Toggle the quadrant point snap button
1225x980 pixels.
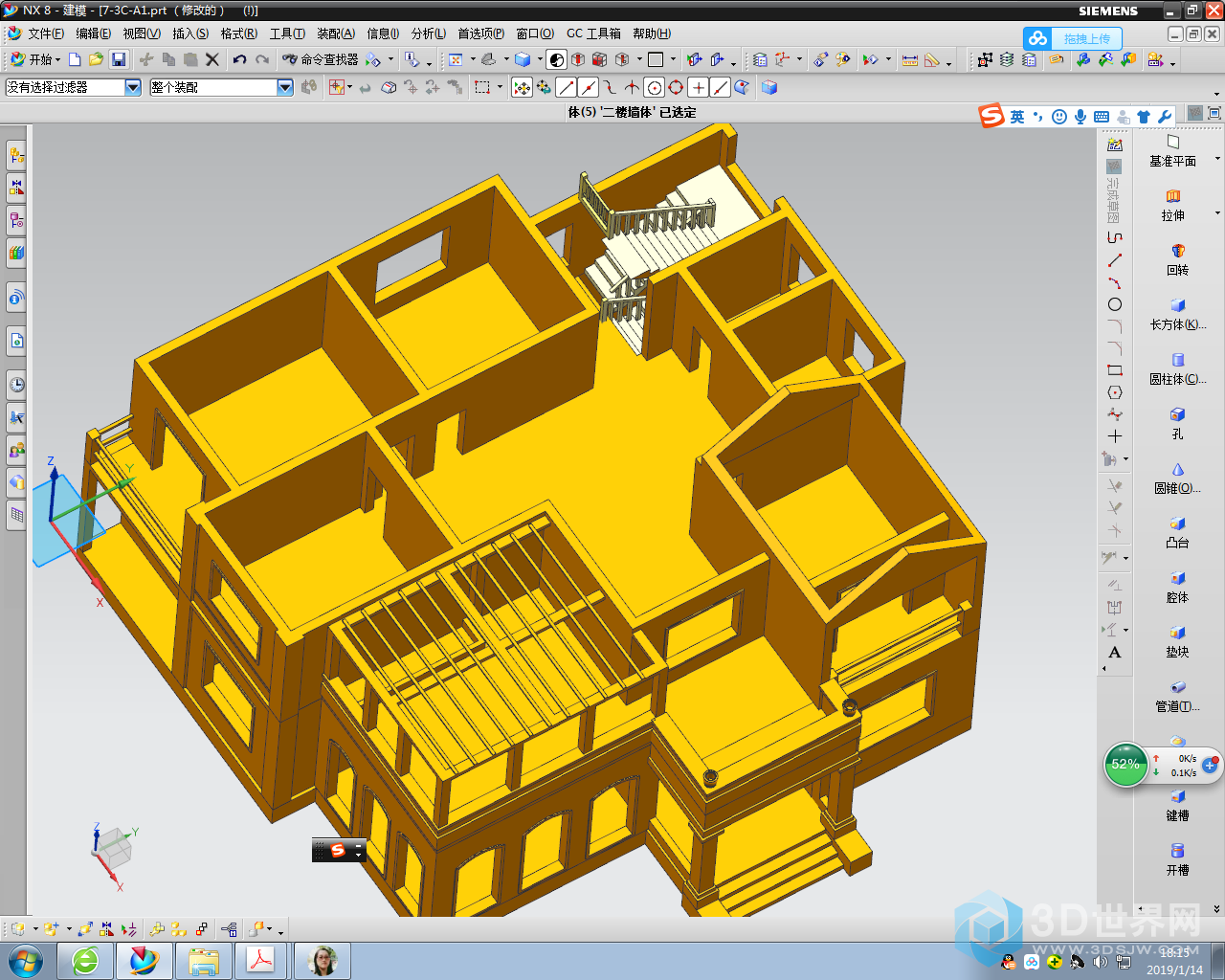677,88
